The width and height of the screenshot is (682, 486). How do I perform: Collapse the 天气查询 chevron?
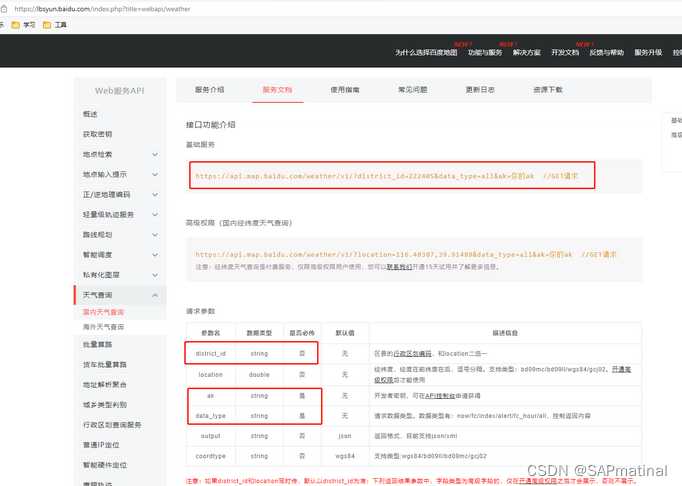pyautogui.click(x=155, y=295)
